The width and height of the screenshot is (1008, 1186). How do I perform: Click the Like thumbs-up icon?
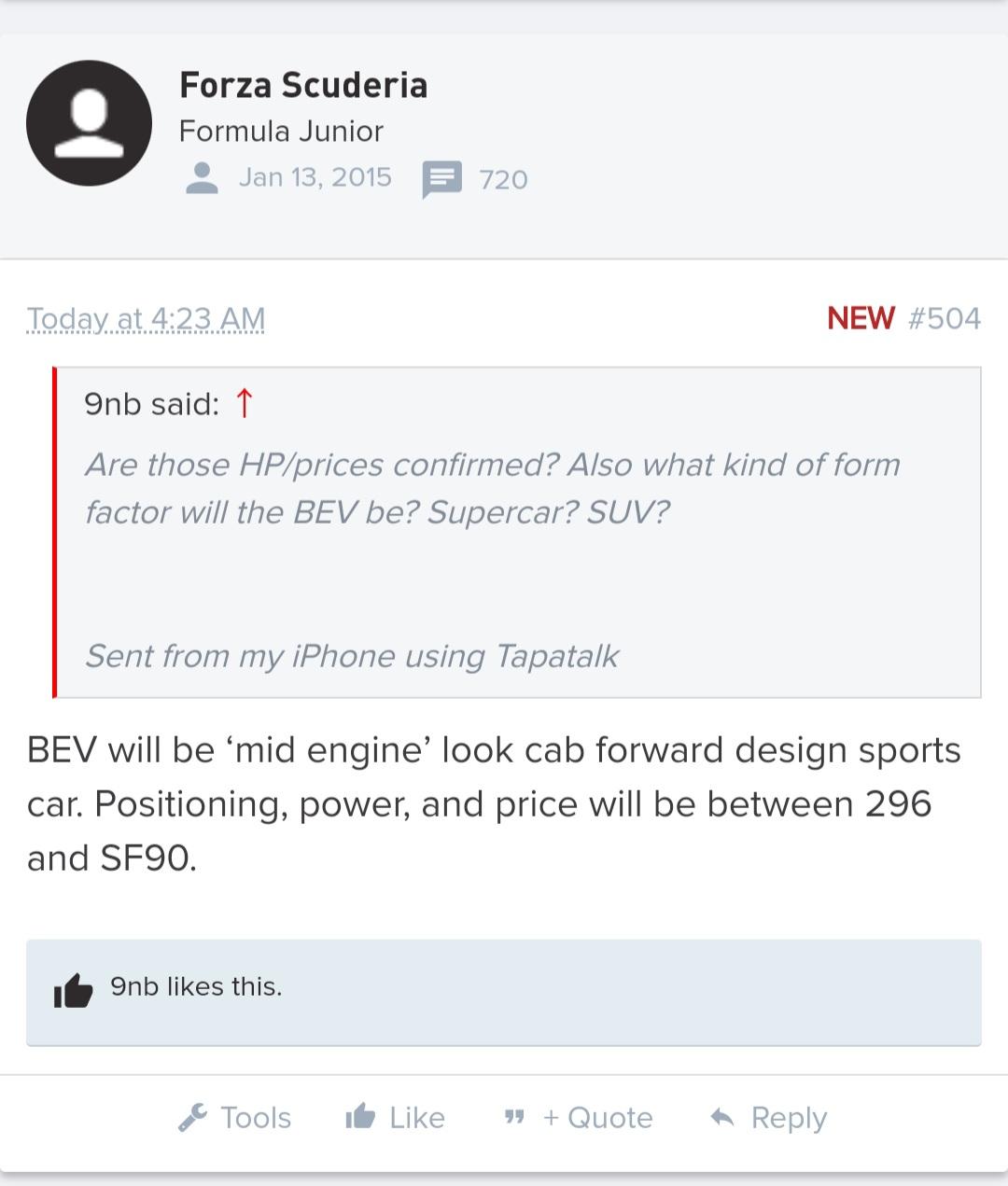pyautogui.click(x=360, y=1116)
